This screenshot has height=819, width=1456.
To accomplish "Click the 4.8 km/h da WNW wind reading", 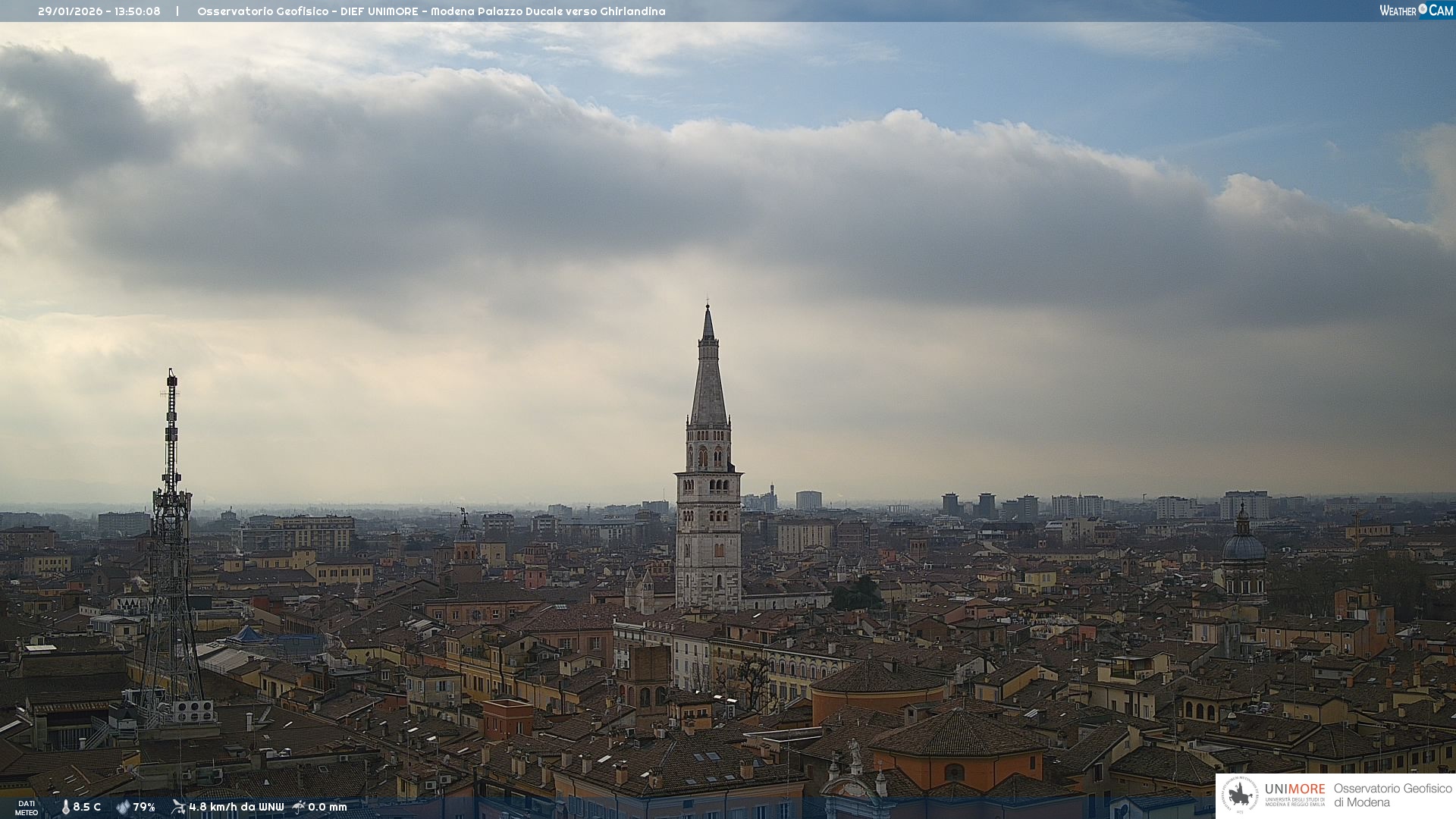I will 236,808.
